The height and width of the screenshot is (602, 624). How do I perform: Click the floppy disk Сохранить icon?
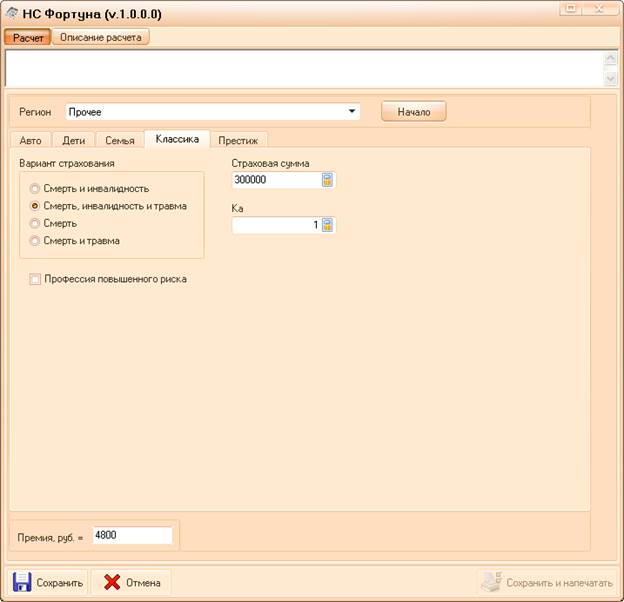pyautogui.click(x=22, y=582)
